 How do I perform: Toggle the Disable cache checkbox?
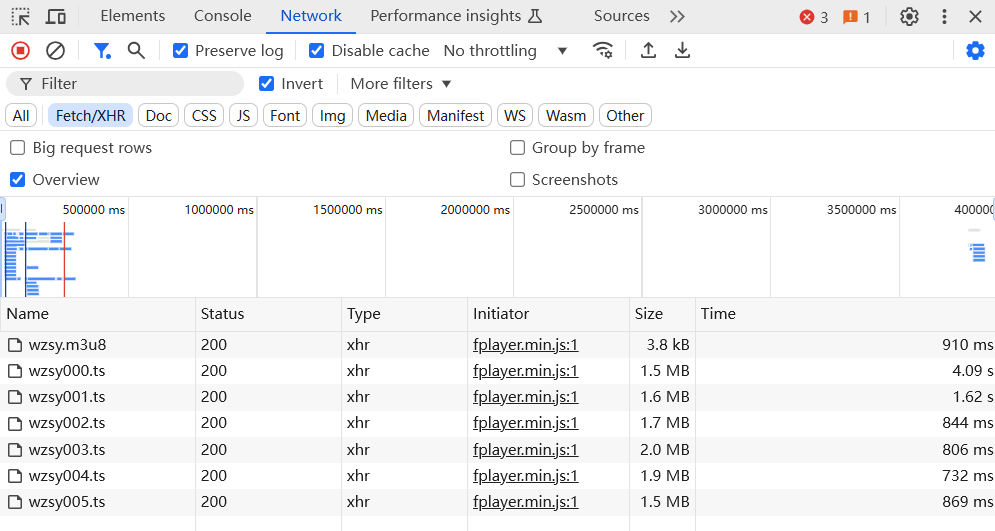click(x=317, y=50)
